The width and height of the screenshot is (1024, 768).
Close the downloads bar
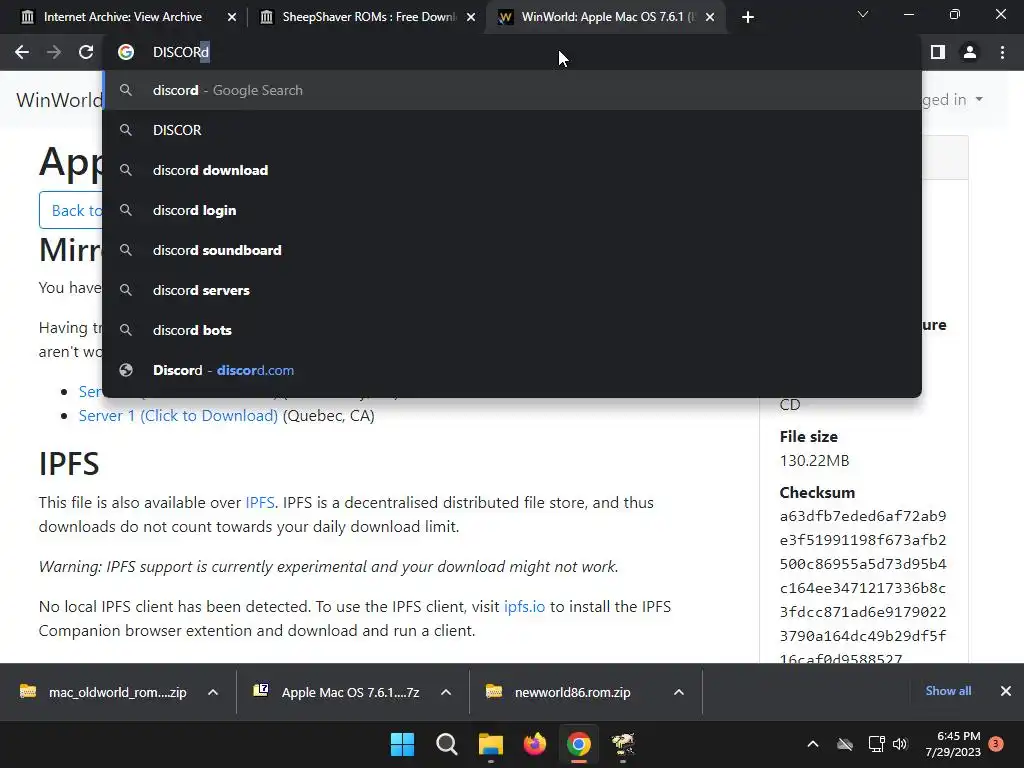click(x=1006, y=691)
